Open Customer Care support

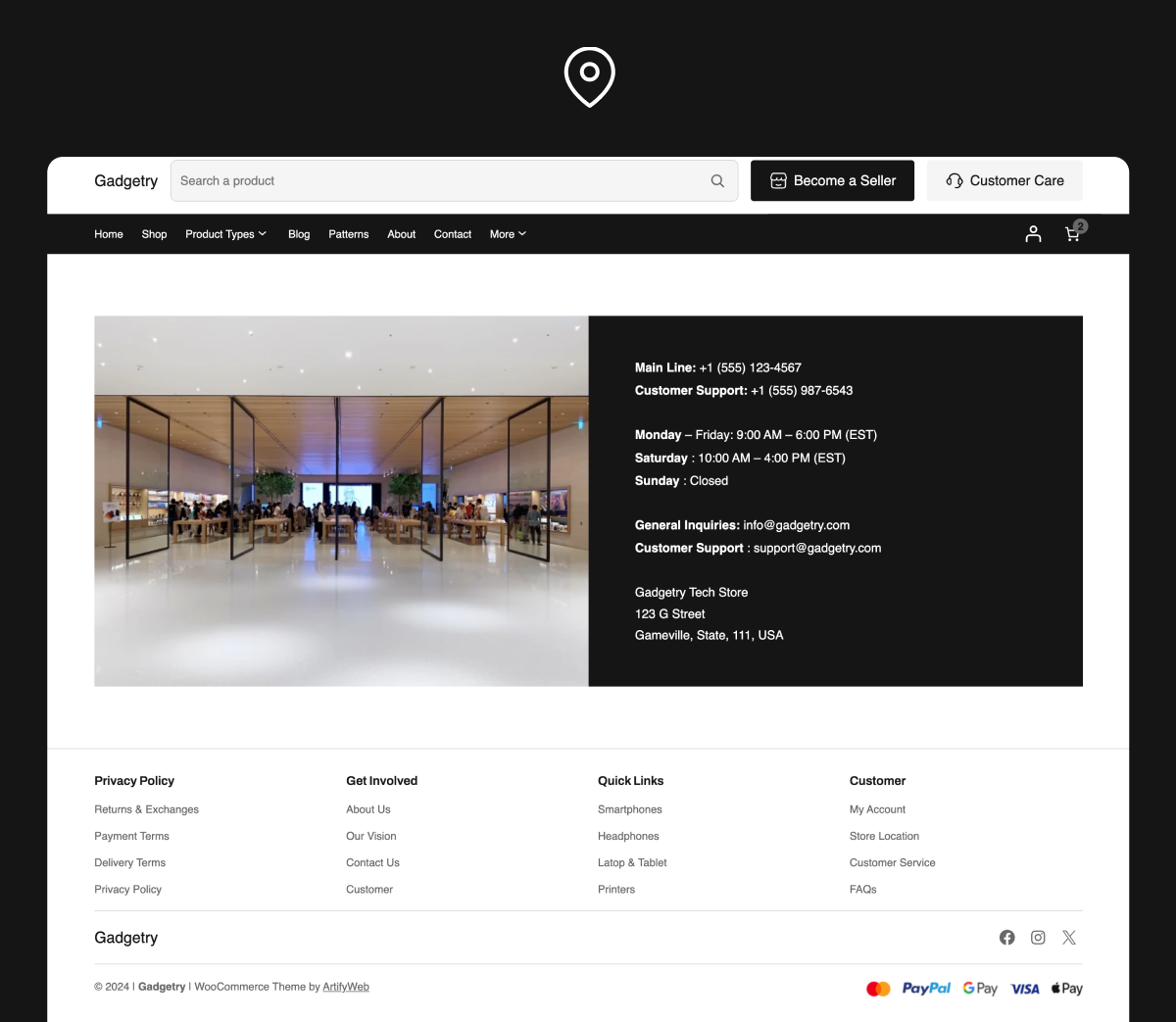click(x=1004, y=180)
